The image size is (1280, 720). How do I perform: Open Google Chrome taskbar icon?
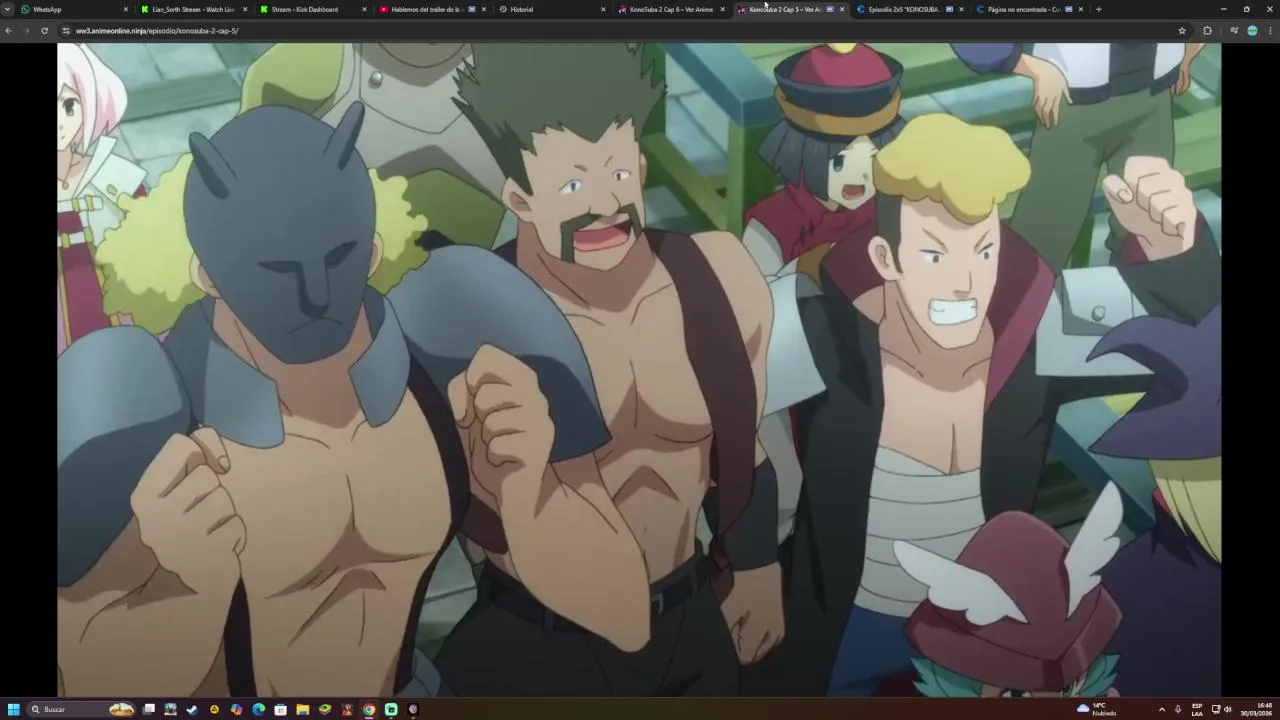[x=369, y=709]
